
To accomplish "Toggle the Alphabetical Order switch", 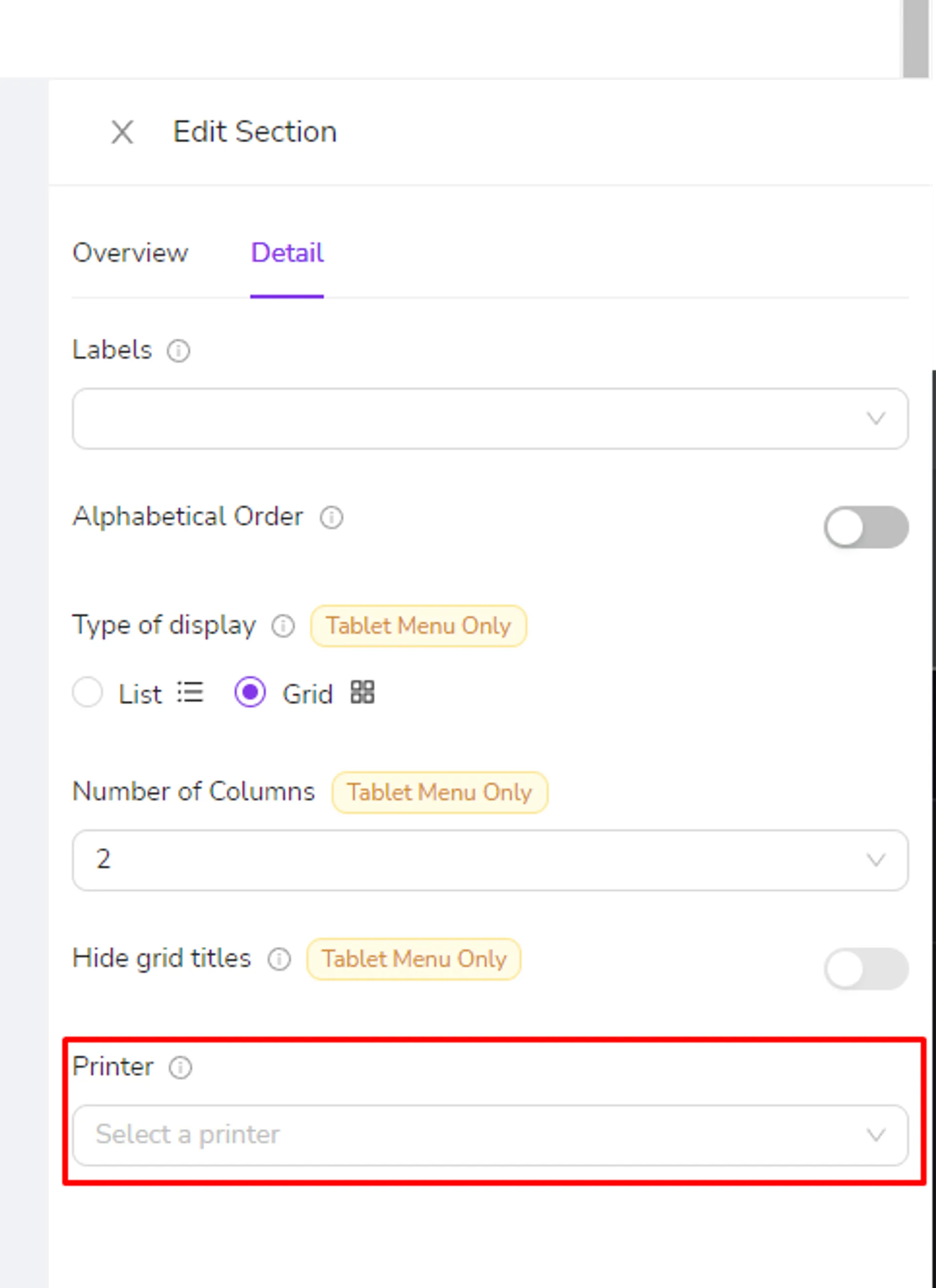I will 866,527.
